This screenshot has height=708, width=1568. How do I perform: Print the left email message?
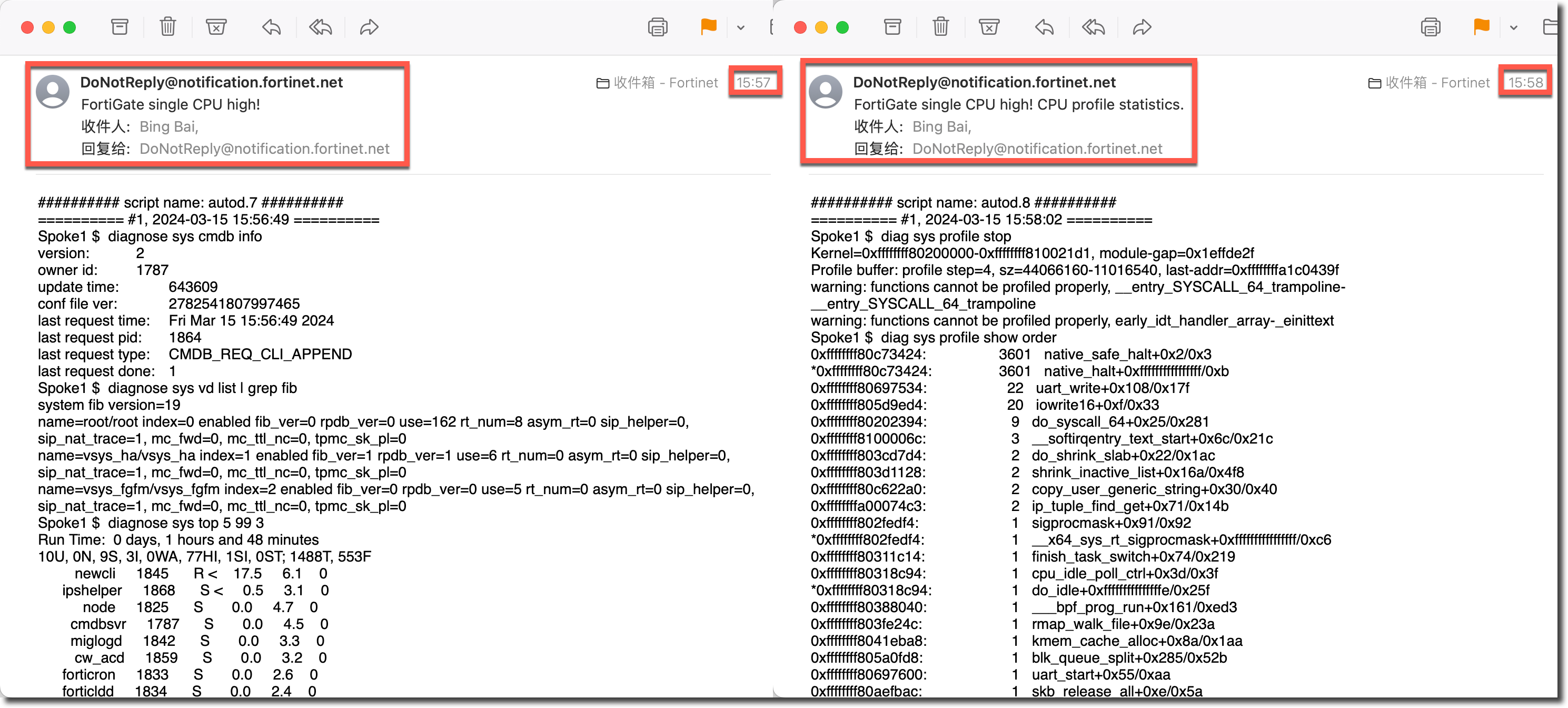[658, 27]
